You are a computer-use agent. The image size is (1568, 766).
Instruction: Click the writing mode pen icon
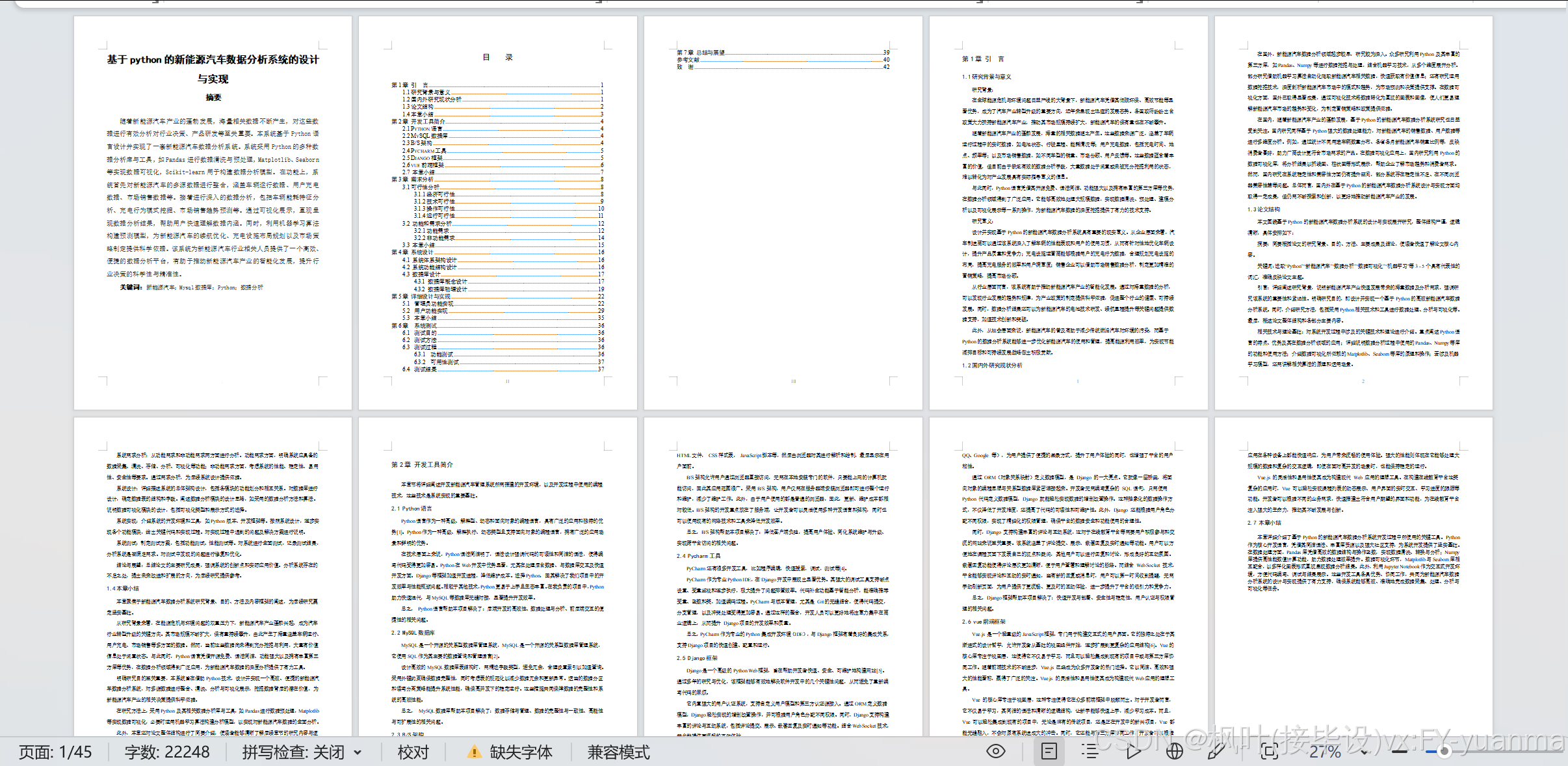(1215, 752)
